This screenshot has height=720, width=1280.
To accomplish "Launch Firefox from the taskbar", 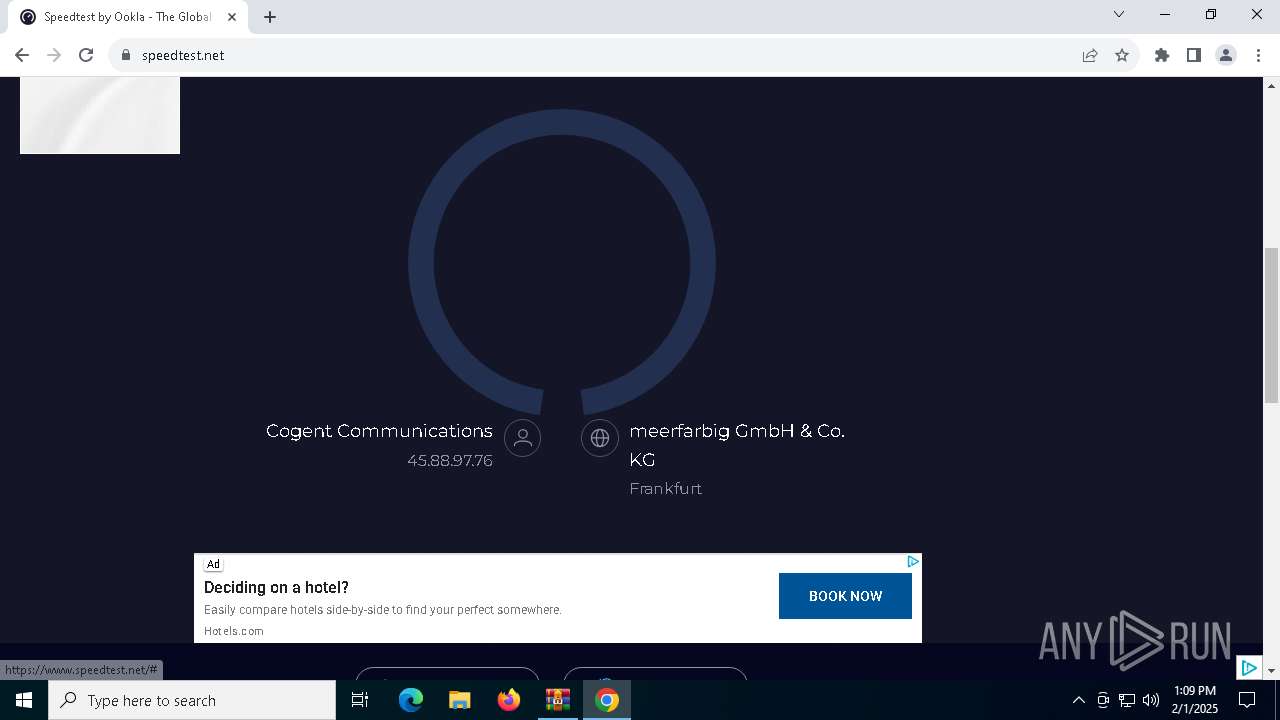I will click(509, 700).
